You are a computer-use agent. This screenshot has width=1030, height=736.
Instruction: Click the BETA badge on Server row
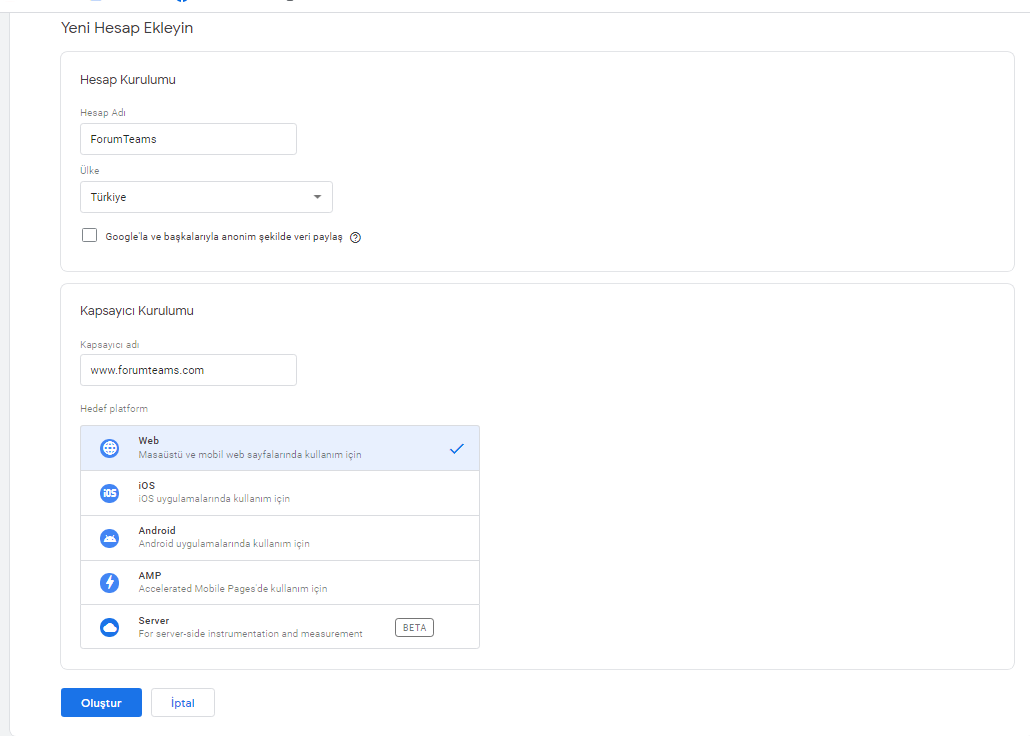point(414,627)
